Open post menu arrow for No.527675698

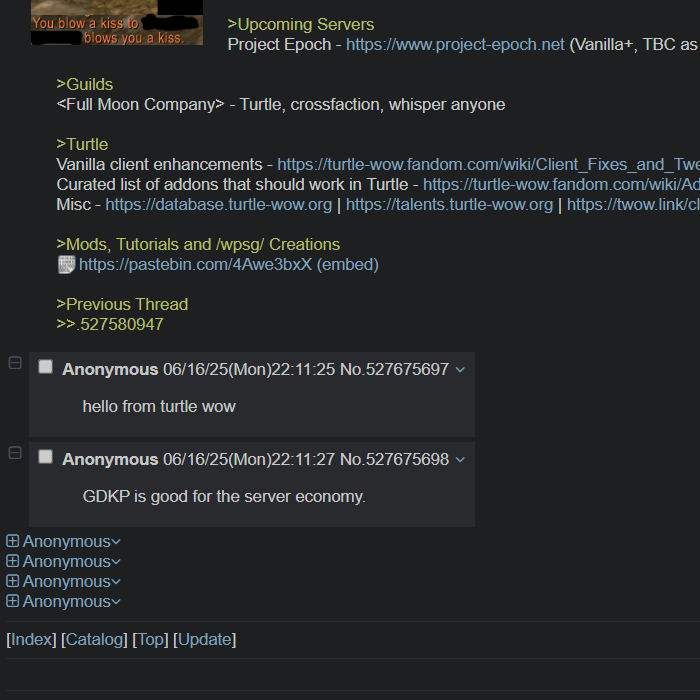point(460,459)
